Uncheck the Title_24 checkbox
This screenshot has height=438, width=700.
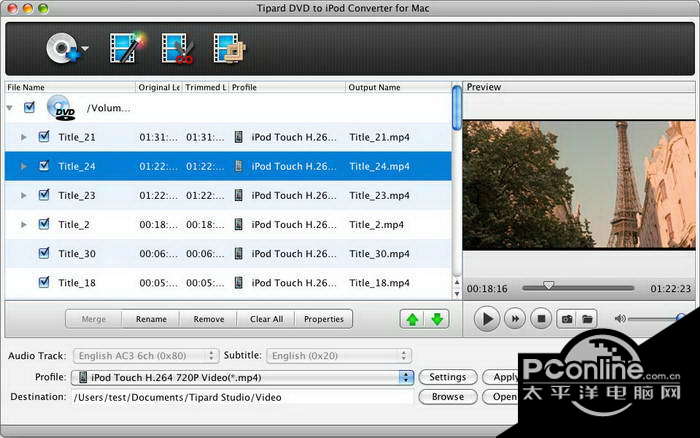(x=44, y=166)
